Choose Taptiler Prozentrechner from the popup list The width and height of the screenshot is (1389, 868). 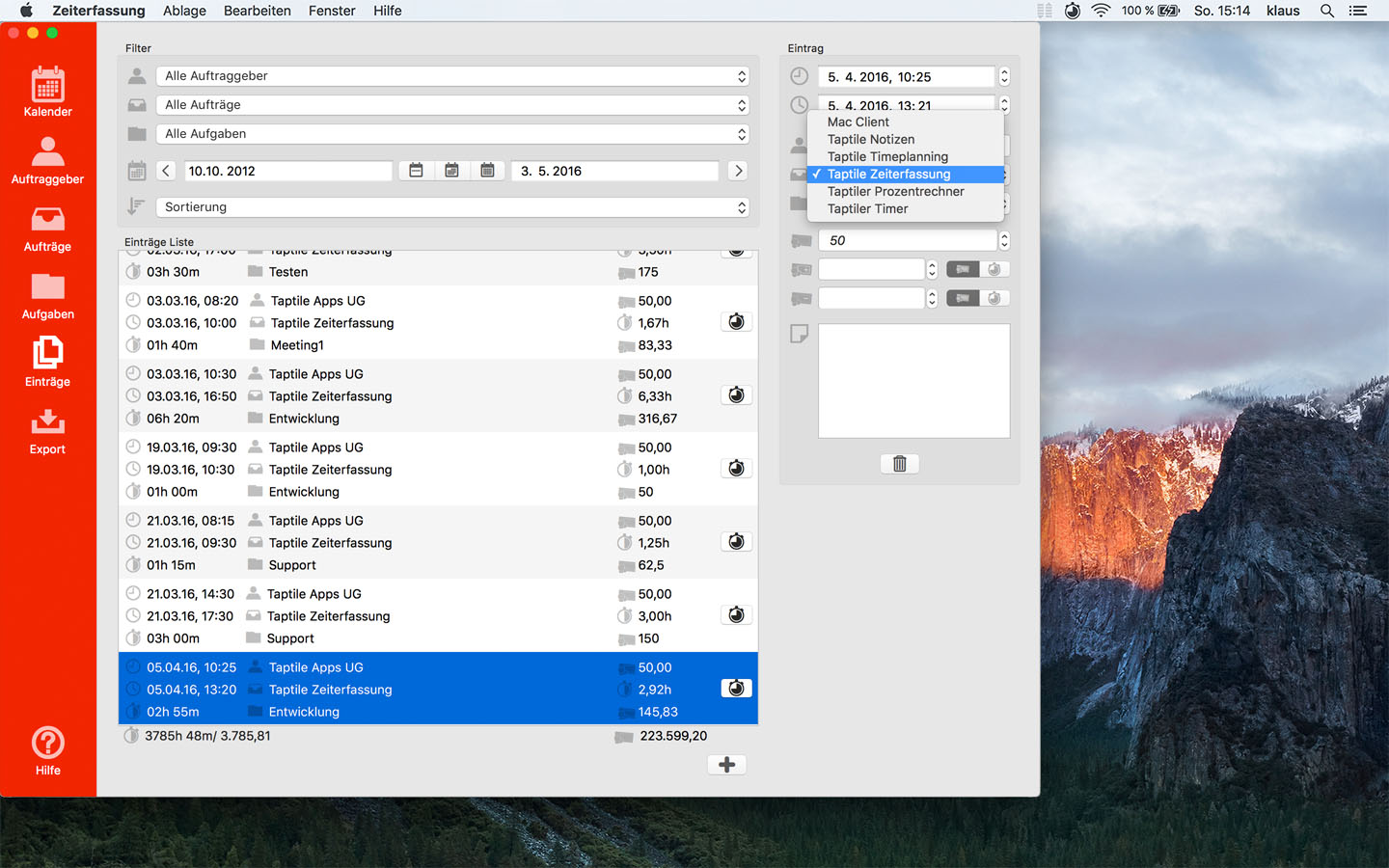pos(905,191)
